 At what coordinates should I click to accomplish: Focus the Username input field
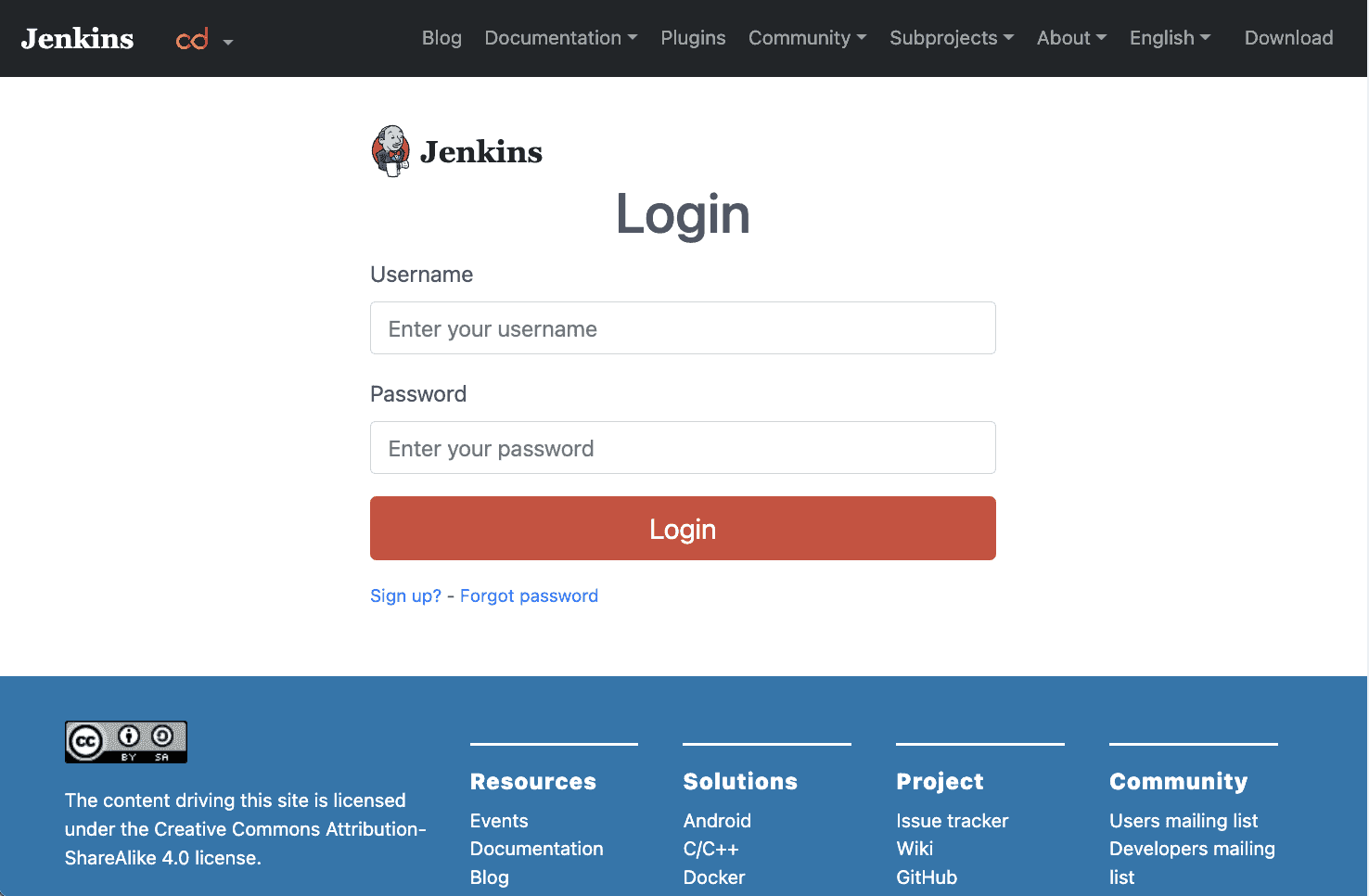tap(683, 328)
